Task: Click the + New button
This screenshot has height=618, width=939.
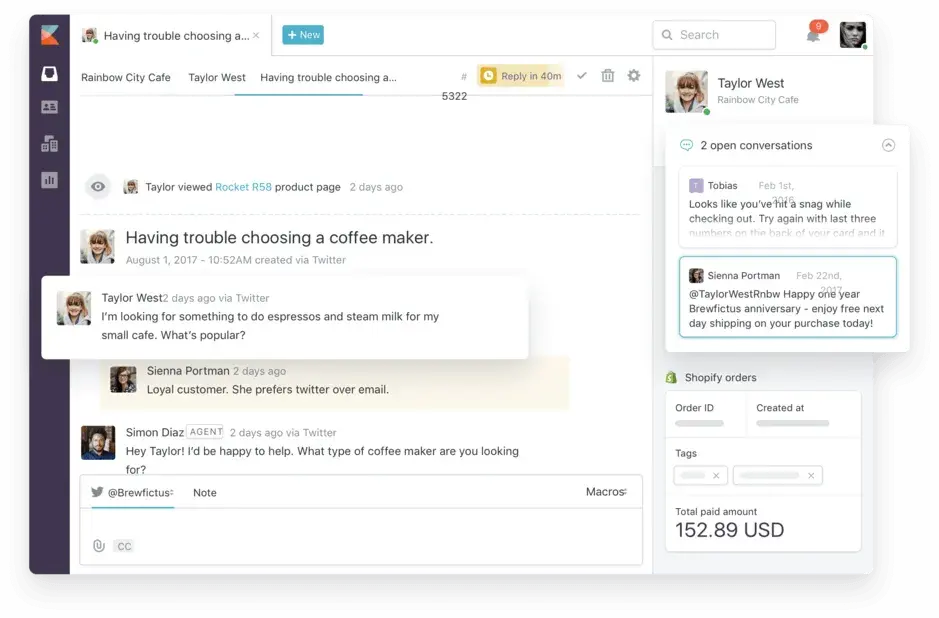Action: 303,35
